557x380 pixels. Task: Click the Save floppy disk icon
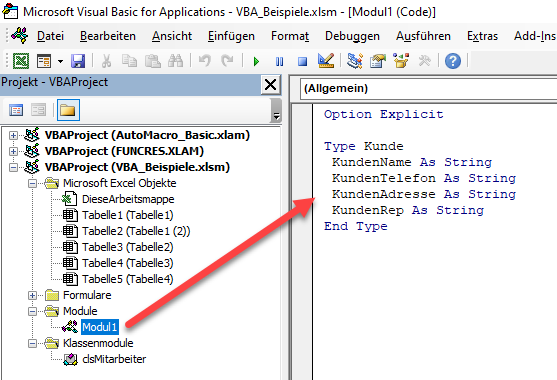78,61
